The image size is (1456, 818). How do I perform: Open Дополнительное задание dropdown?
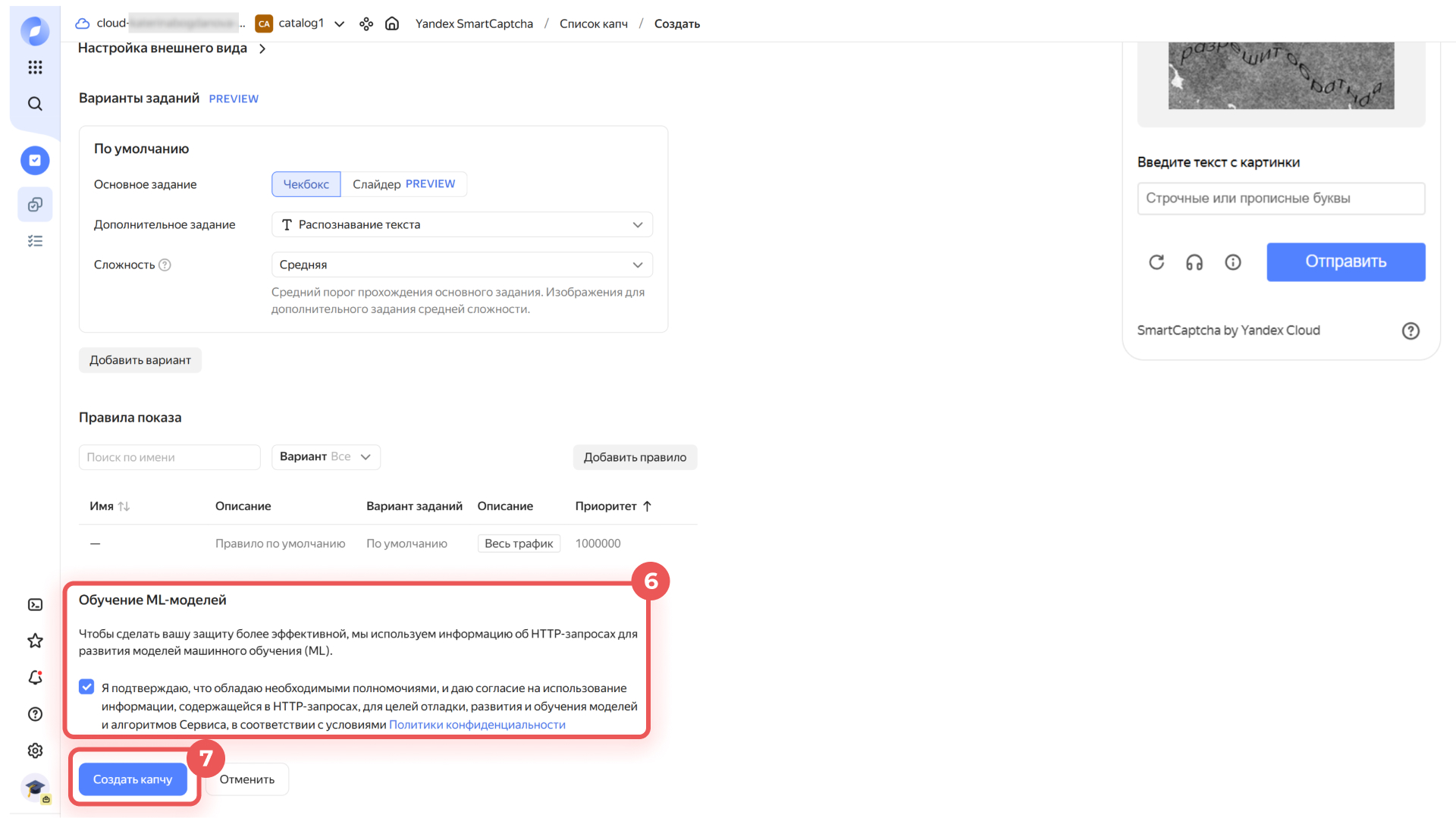pyautogui.click(x=462, y=224)
